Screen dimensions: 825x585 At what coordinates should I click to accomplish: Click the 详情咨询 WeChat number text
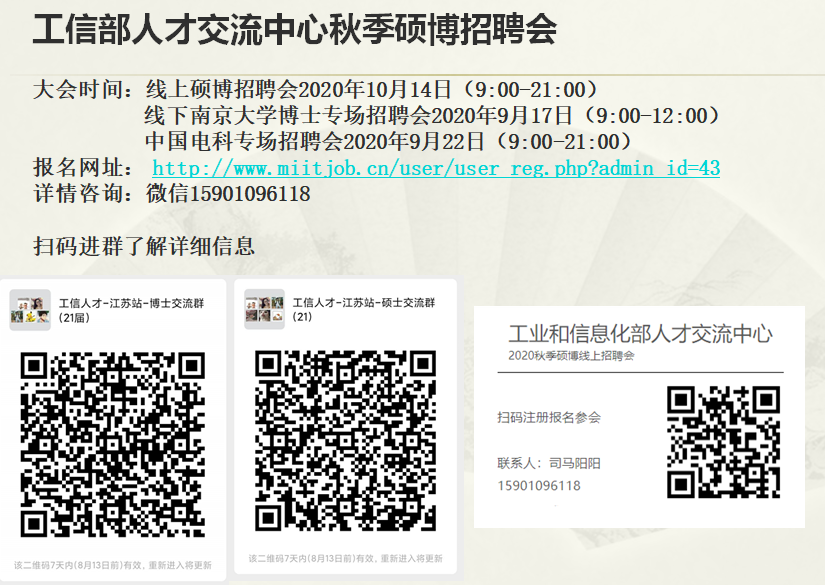coord(228,194)
